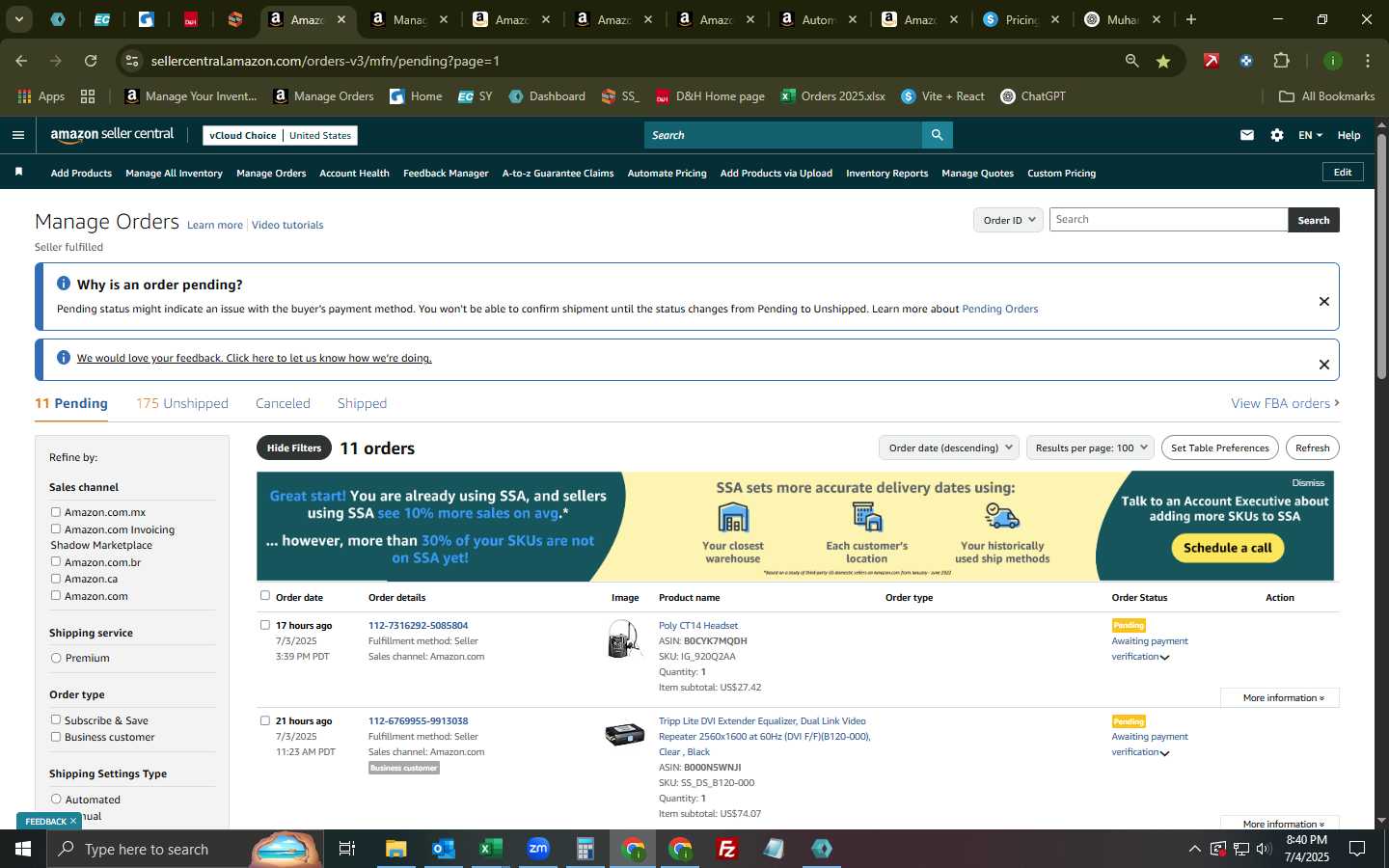Click the Refresh orders button
The width and height of the screenshot is (1389, 868).
point(1312,448)
